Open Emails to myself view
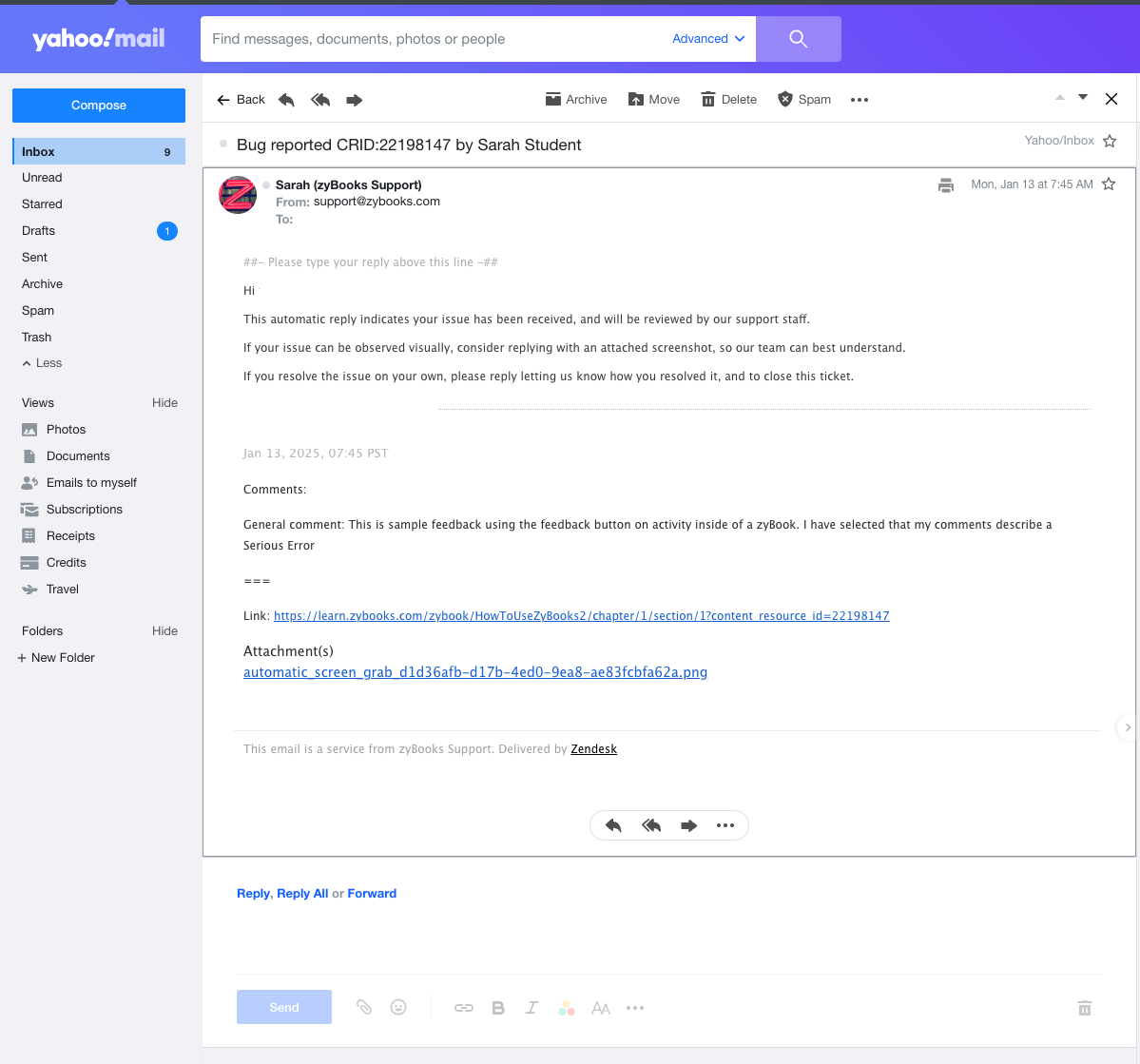Screen dimensions: 1140x1064 click(79, 483)
